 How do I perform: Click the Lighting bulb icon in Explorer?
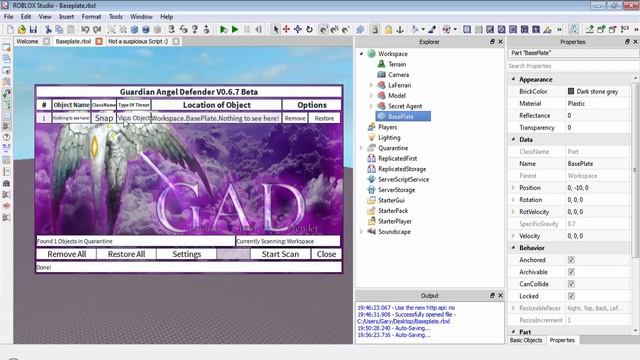371,138
